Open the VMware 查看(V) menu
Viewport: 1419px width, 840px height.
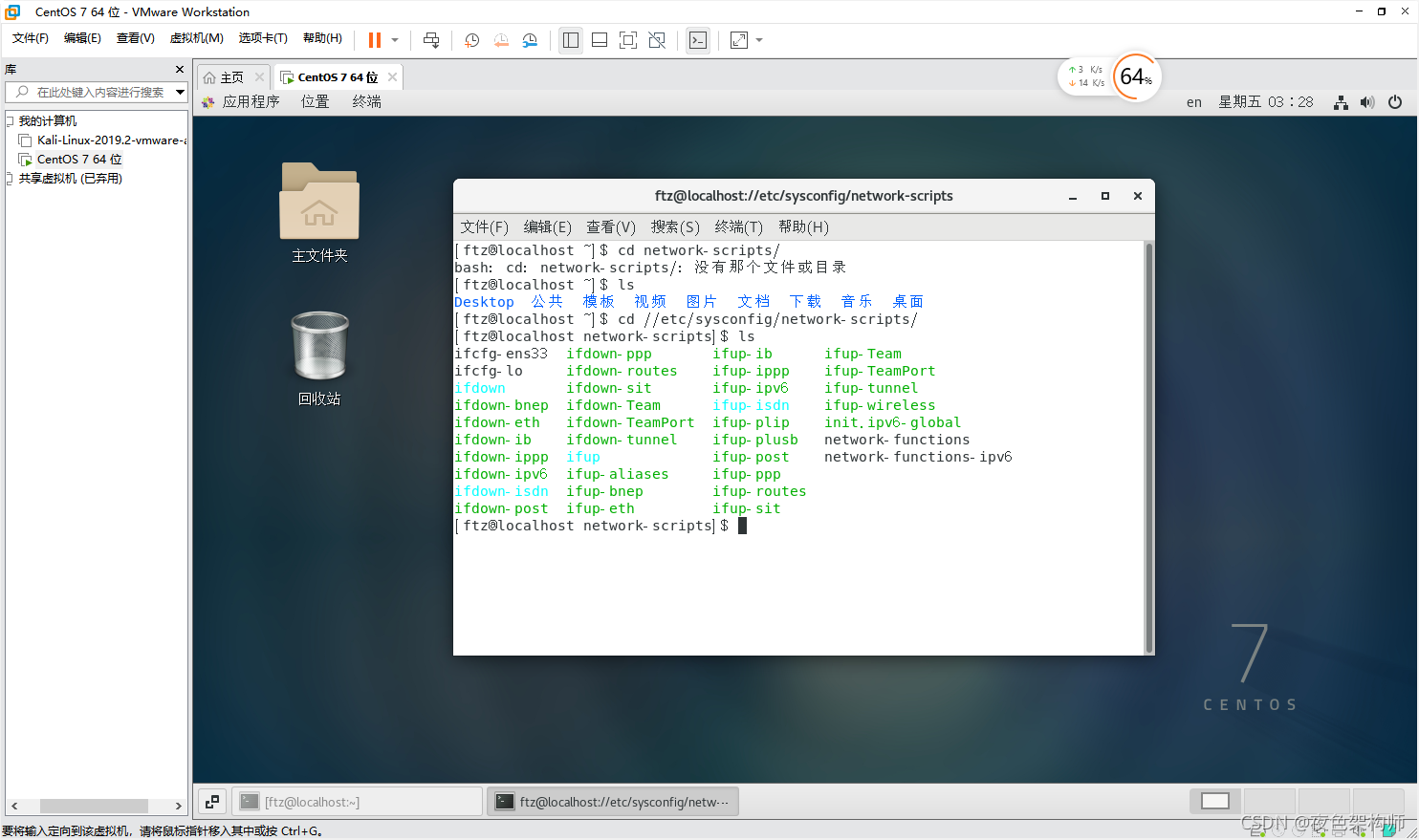(x=136, y=38)
